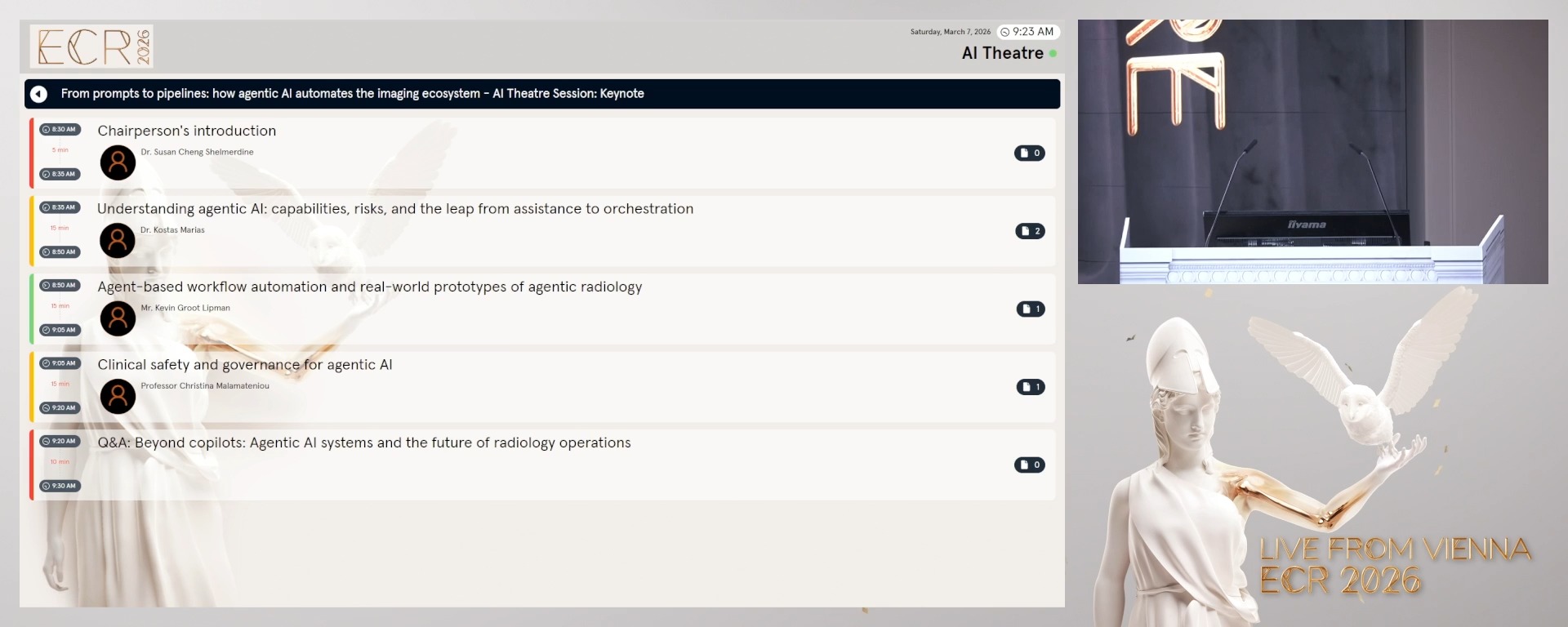Open the Chairperson's introduction talk
The height and width of the screenshot is (627, 1568).
click(187, 131)
